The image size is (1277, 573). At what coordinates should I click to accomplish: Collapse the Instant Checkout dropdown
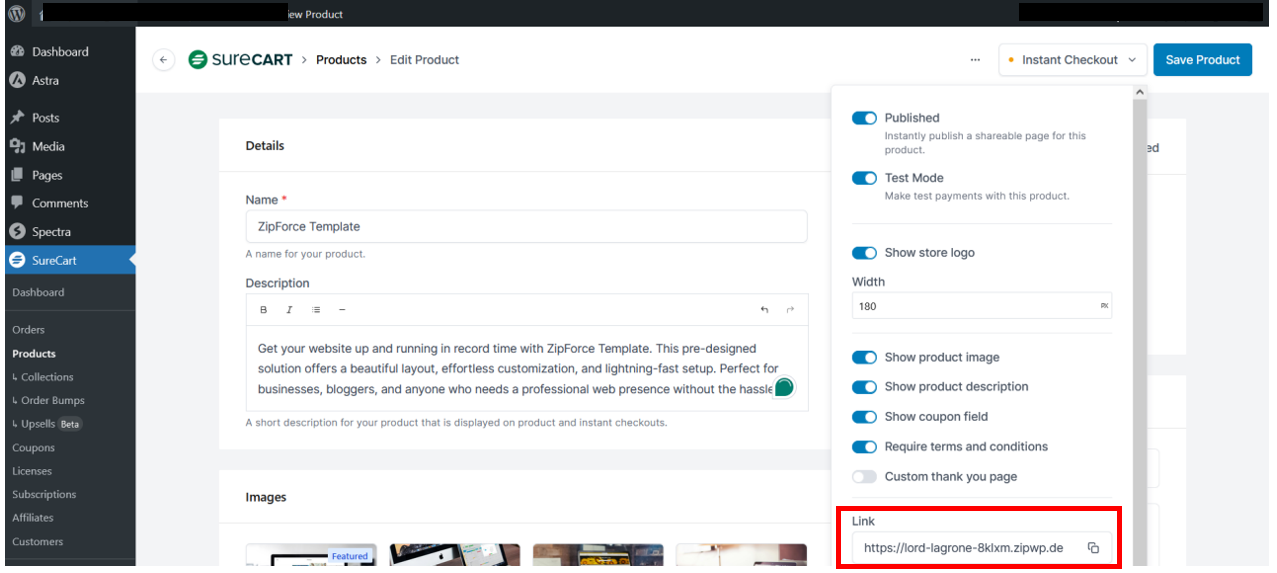click(x=1072, y=60)
